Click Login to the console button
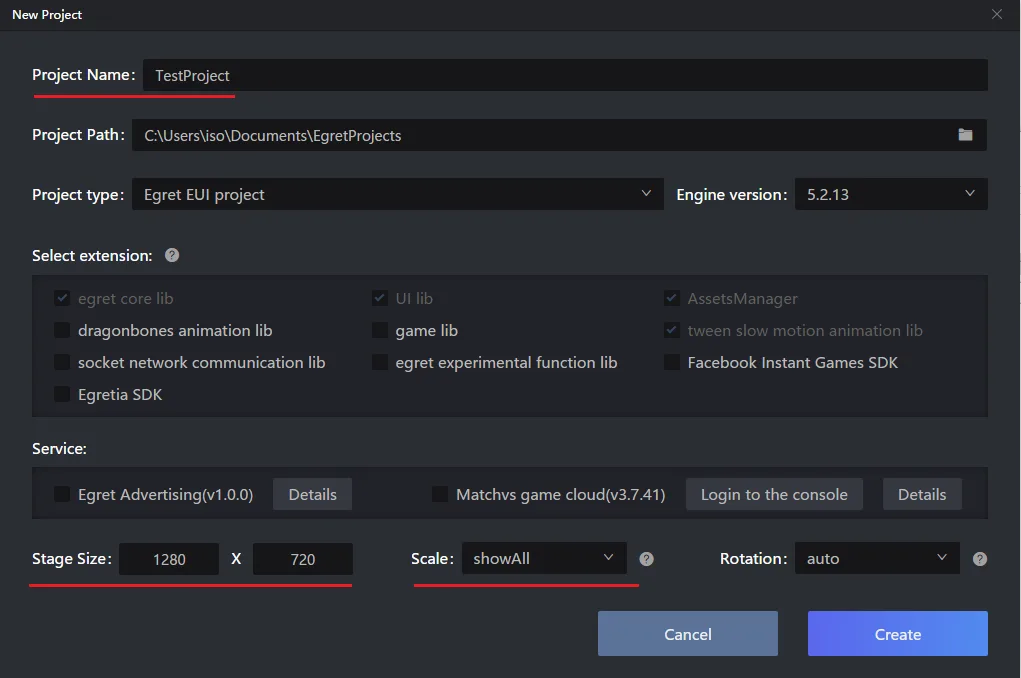This screenshot has width=1021, height=678. point(774,494)
